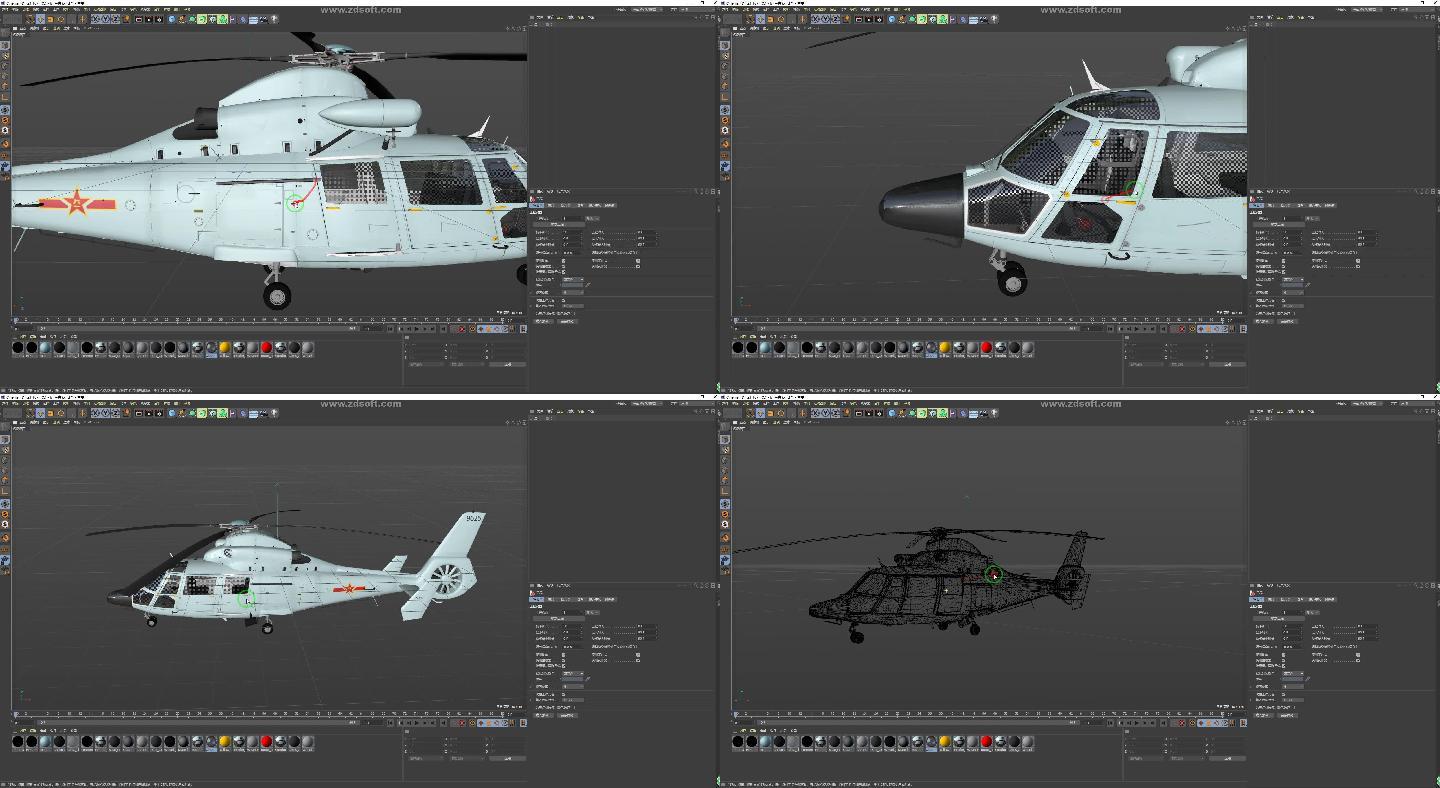This screenshot has width=1440, height=788.
Task: Select the red material ball in cockpit window
Action: pyautogui.click(x=986, y=347)
